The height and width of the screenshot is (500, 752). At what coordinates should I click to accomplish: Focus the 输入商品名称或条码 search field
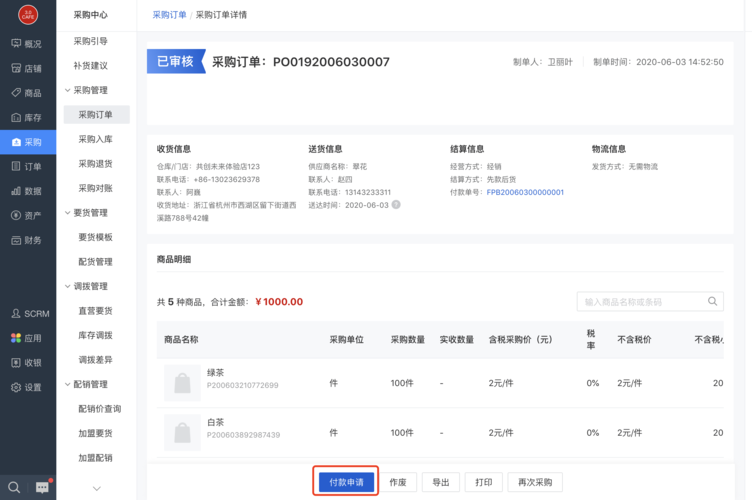(x=650, y=302)
